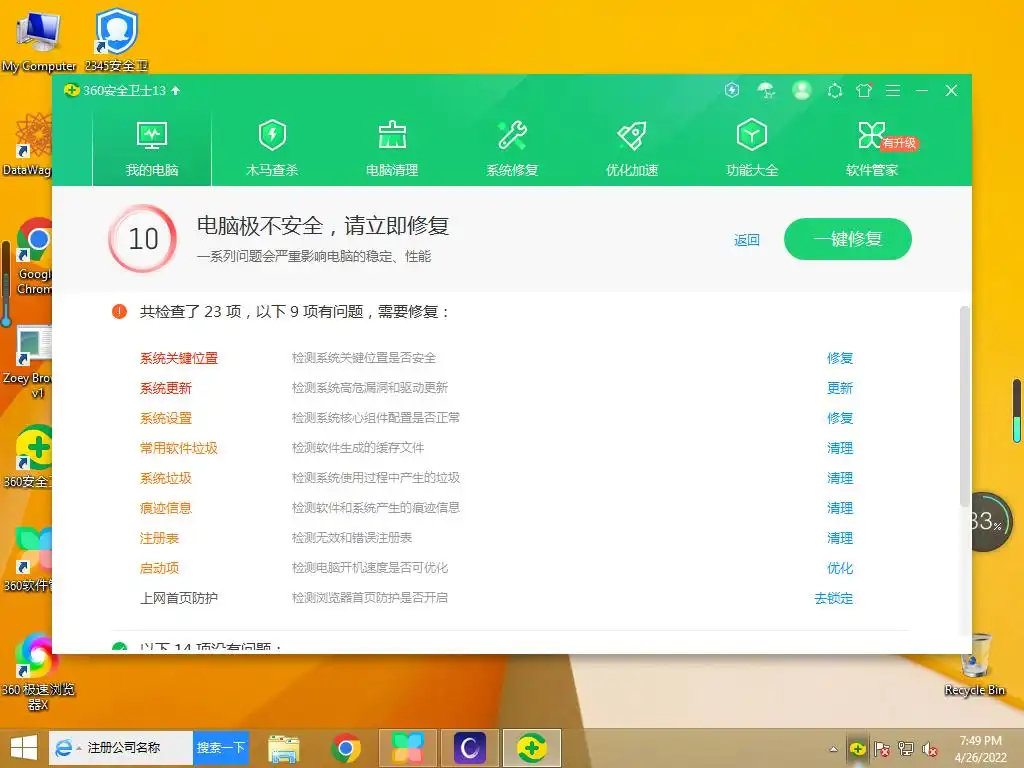Open the 我的电脑 tab
Viewport: 1024px width, 768px height.
tap(152, 149)
